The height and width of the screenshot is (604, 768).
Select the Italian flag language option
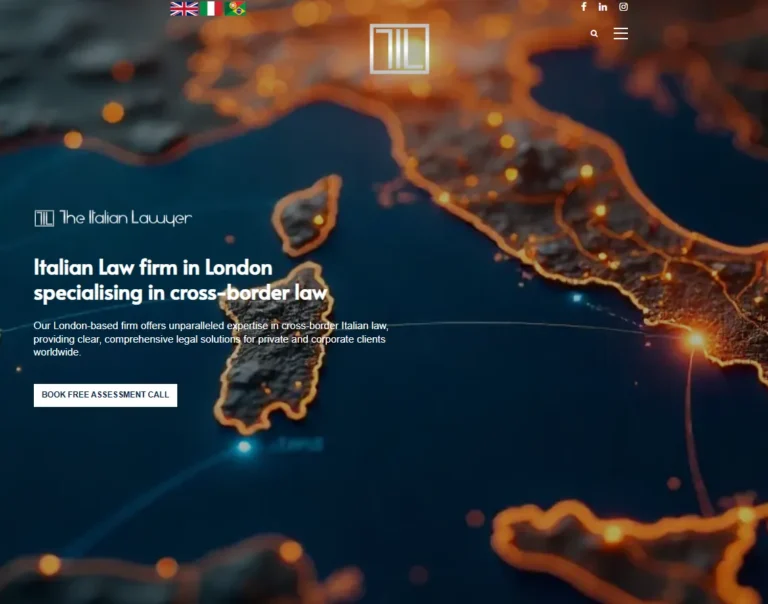[x=211, y=9]
